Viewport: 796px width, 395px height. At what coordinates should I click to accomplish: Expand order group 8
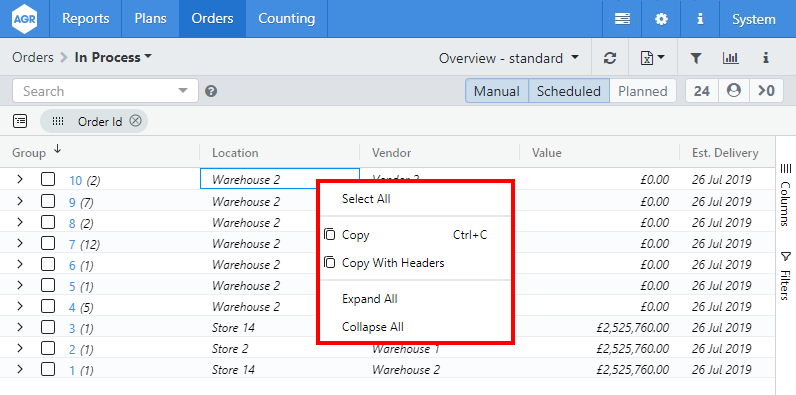20,222
